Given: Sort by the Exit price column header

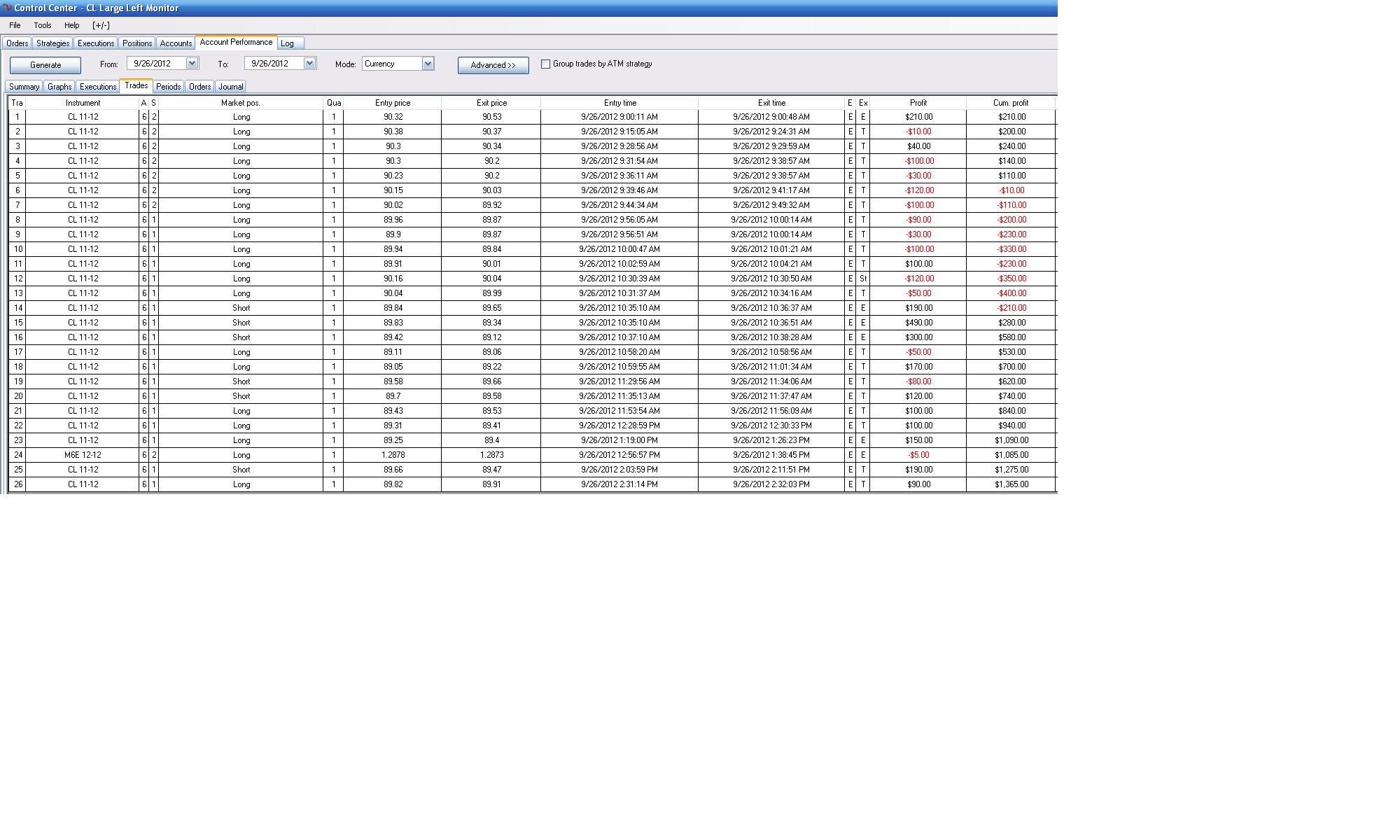Looking at the screenshot, I should pyautogui.click(x=491, y=103).
